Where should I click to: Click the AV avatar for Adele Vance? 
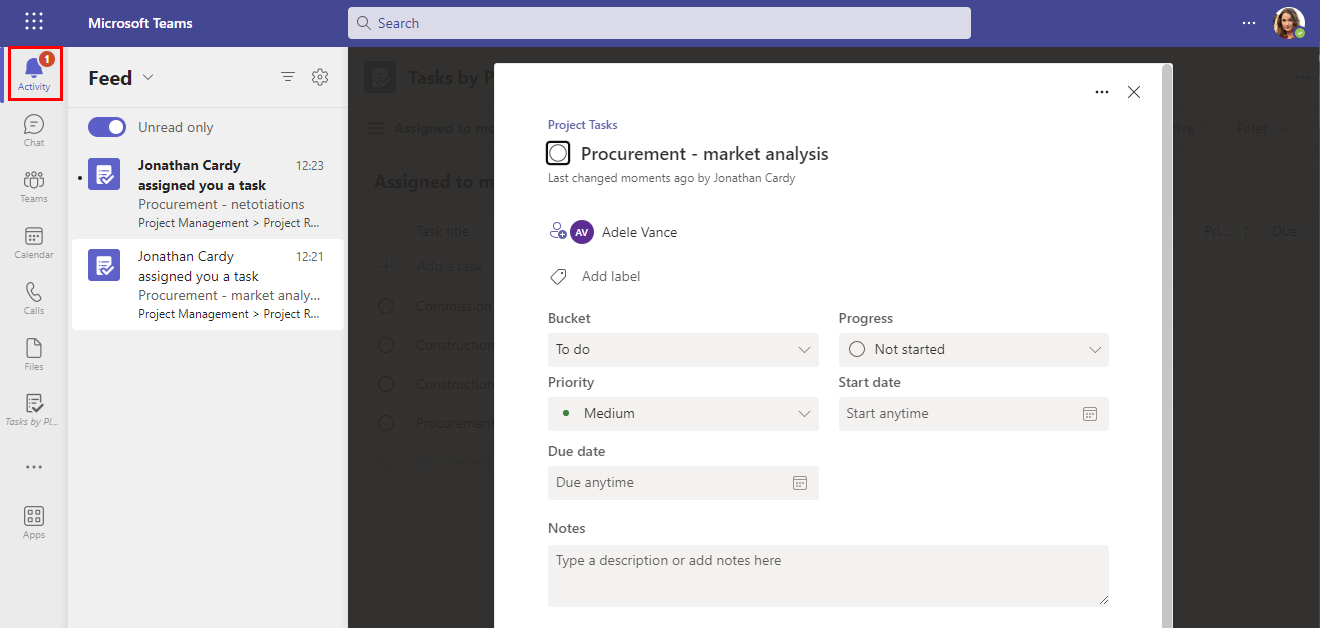[582, 232]
